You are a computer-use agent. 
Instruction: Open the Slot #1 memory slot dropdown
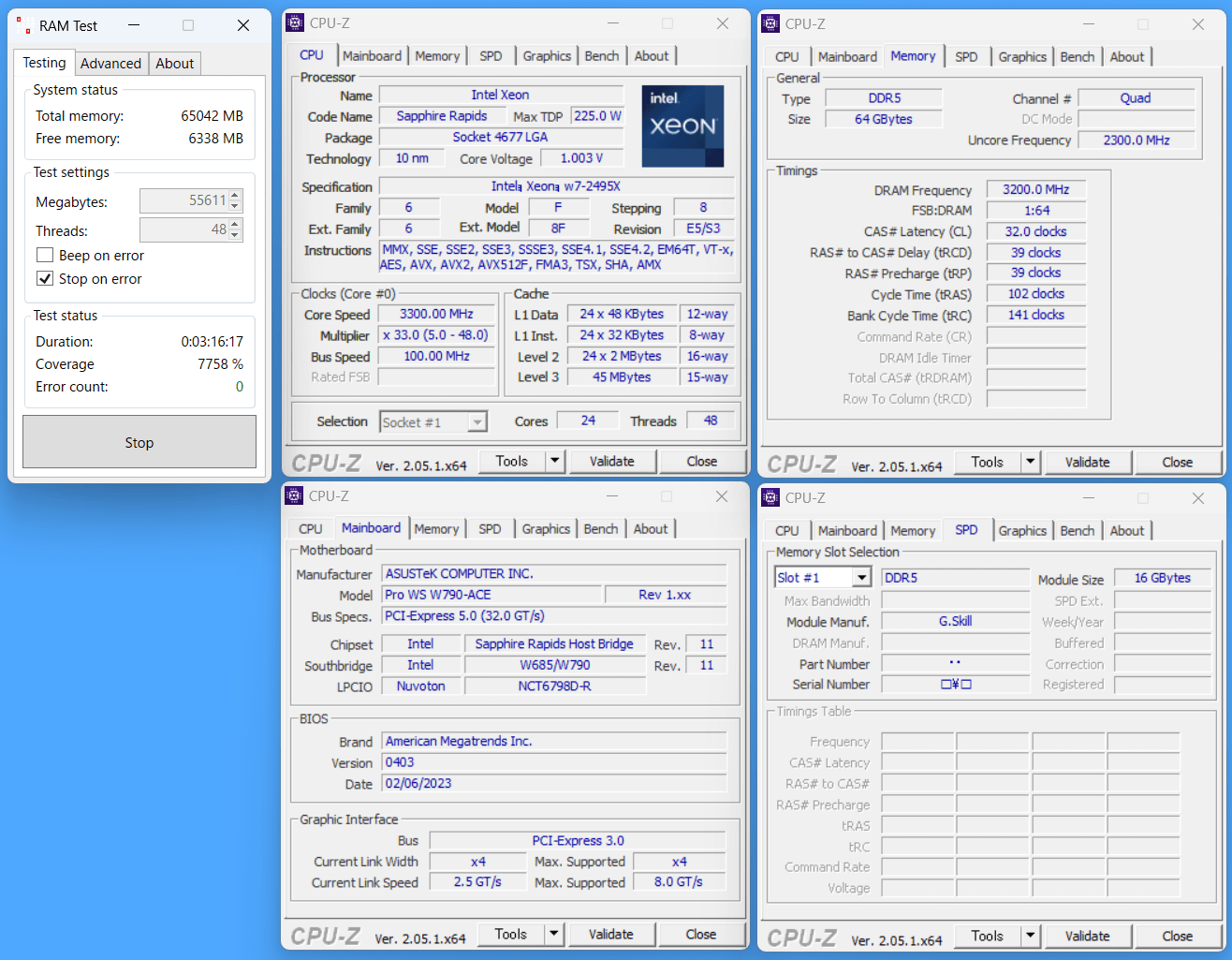coord(861,578)
